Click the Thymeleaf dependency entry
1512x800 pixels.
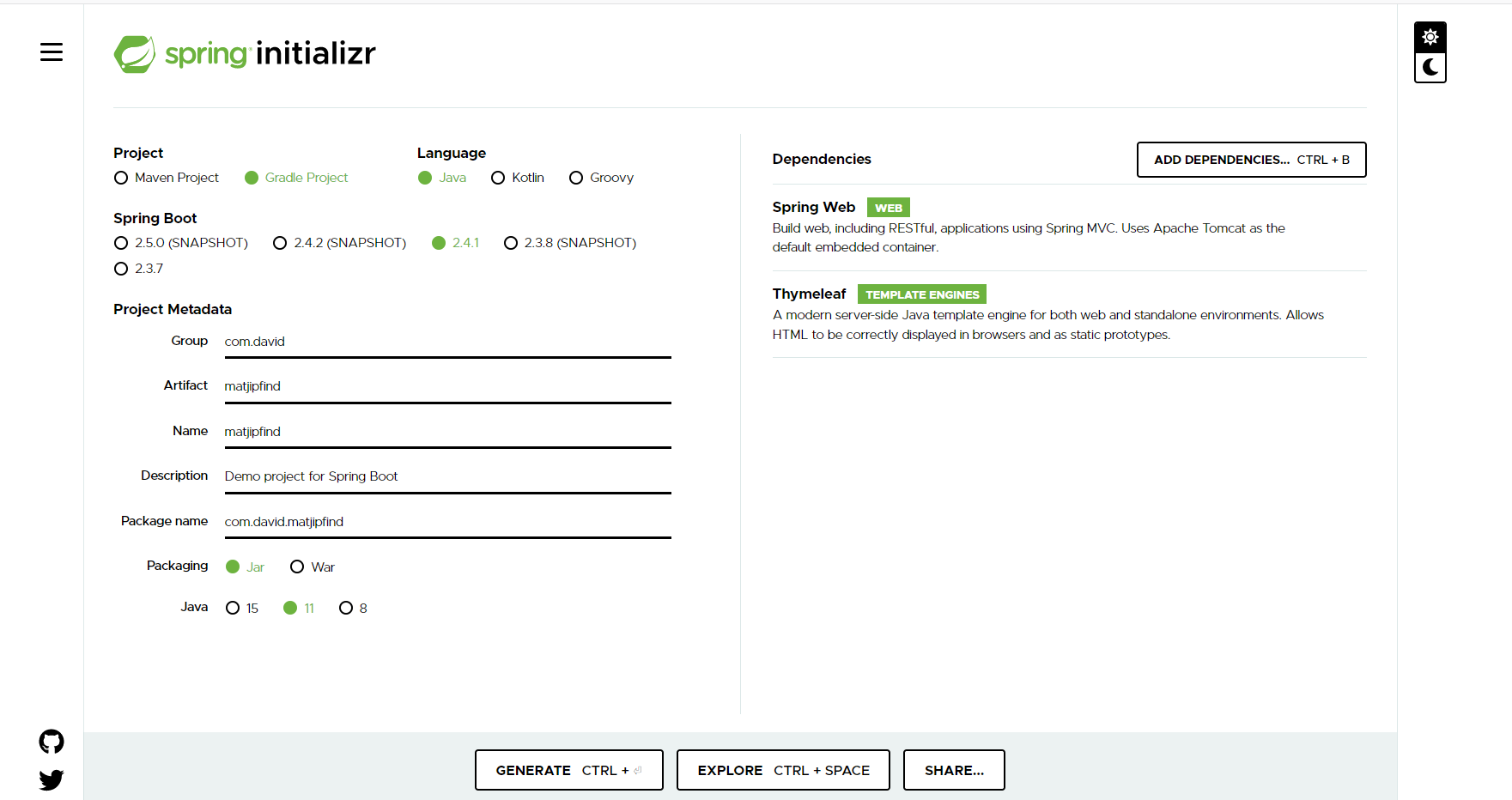point(1069,314)
